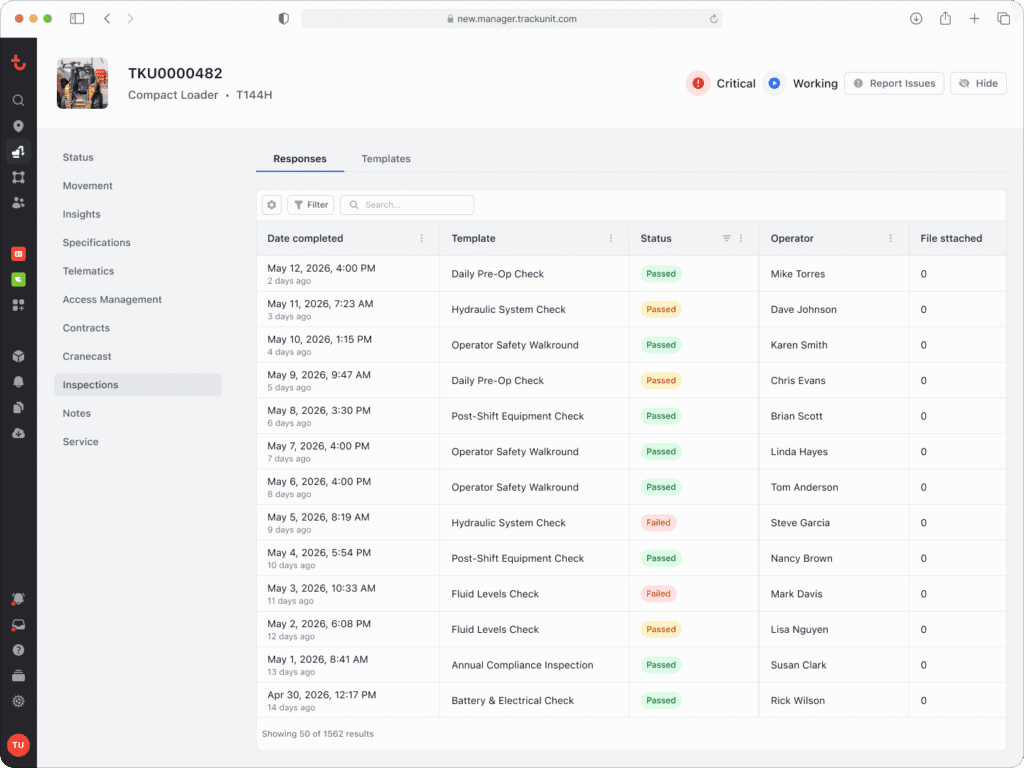
Task: Click the Safari privacy shield icon
Action: click(283, 19)
